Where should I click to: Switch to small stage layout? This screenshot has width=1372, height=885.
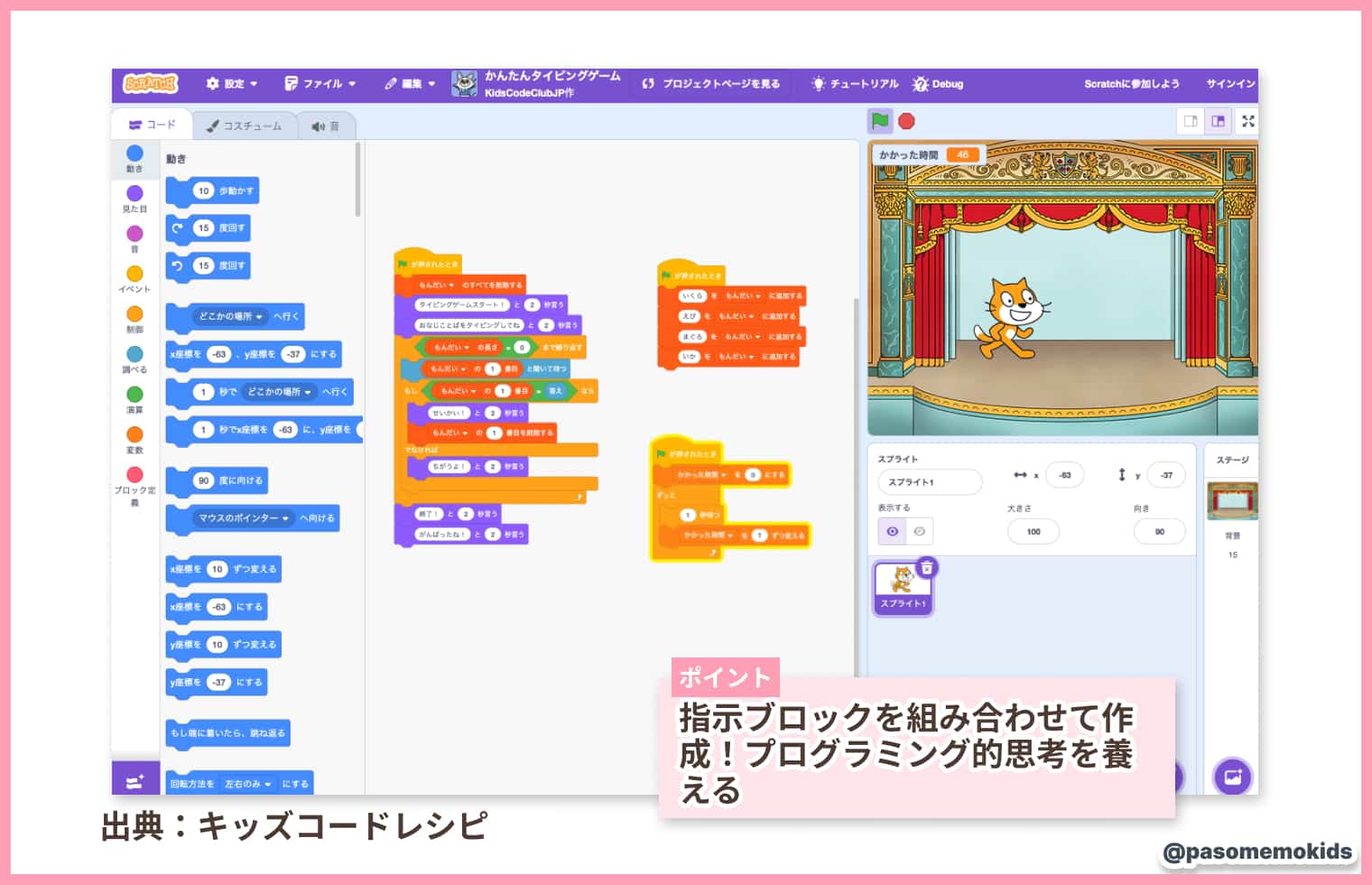(1191, 121)
